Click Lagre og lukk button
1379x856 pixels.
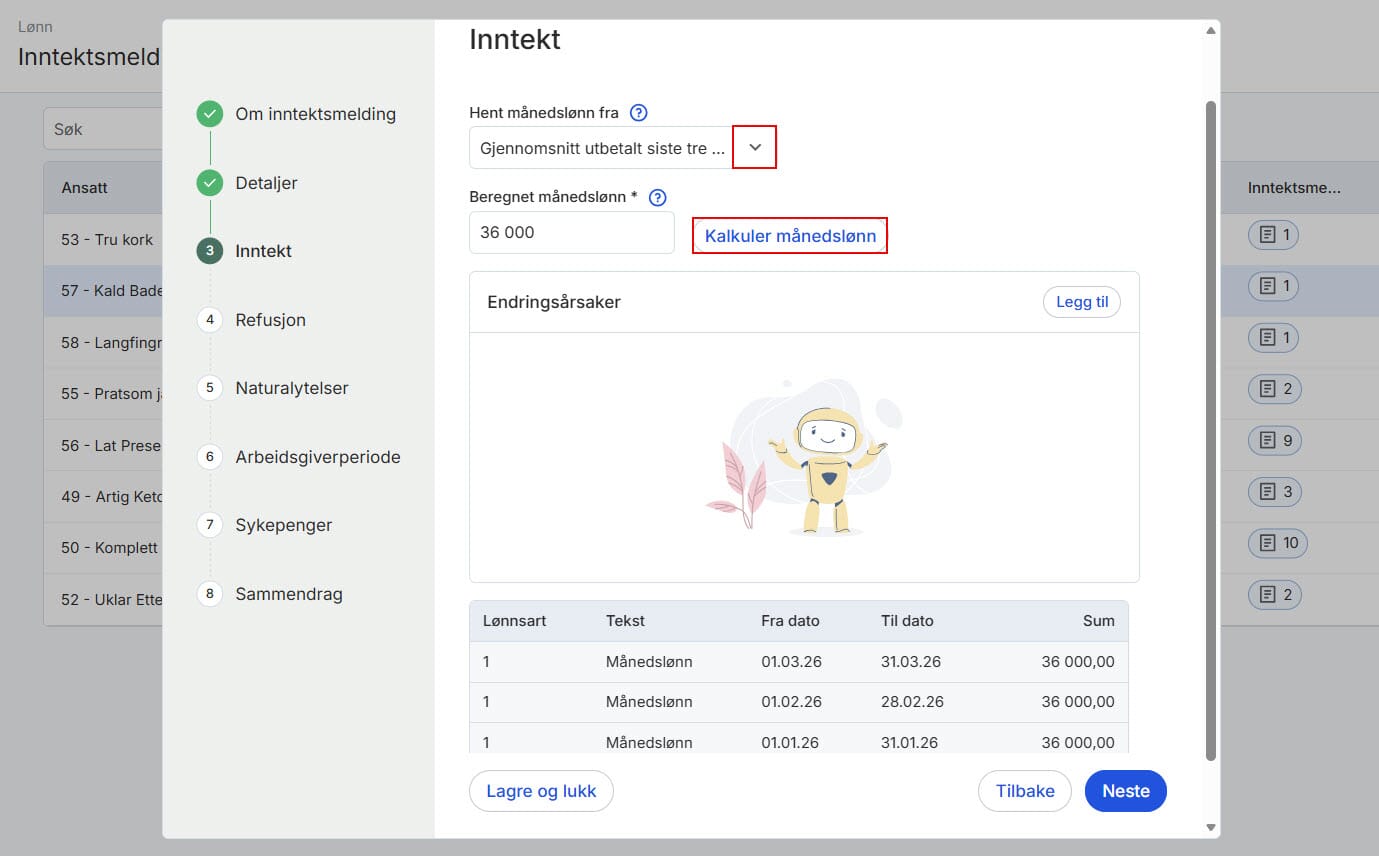point(541,791)
